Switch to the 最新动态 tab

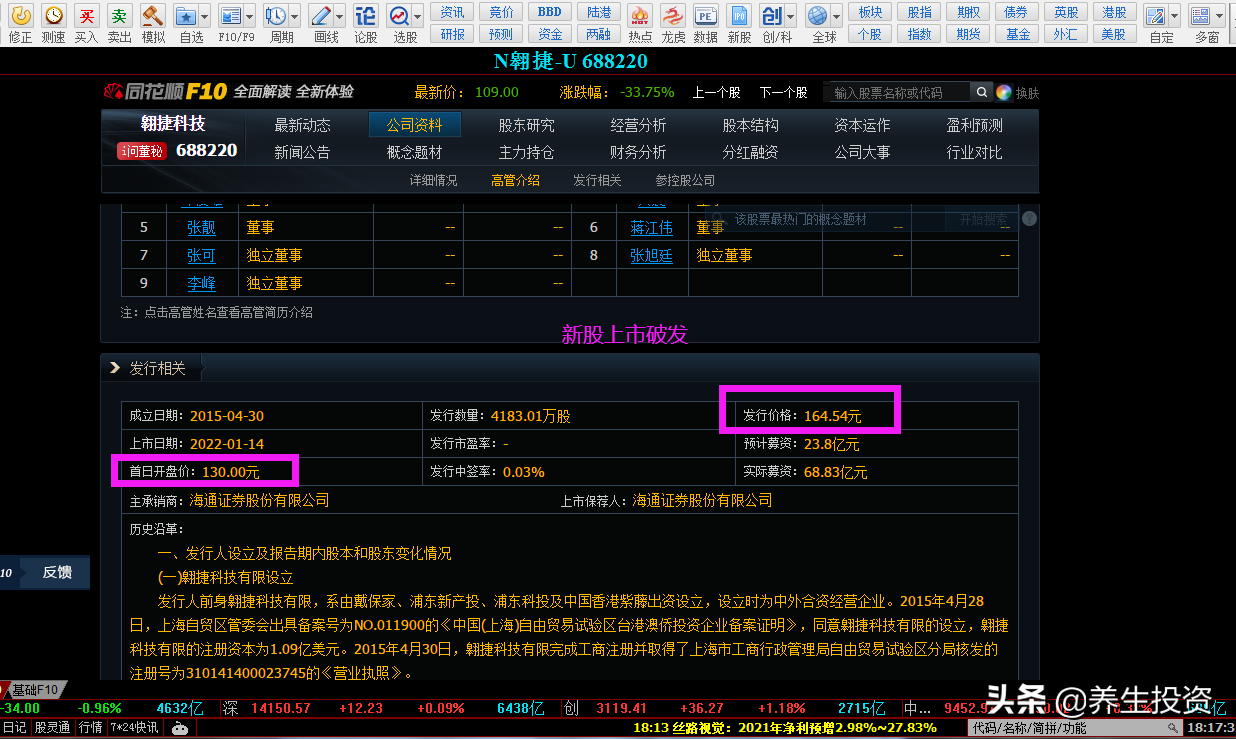pyautogui.click(x=302, y=125)
